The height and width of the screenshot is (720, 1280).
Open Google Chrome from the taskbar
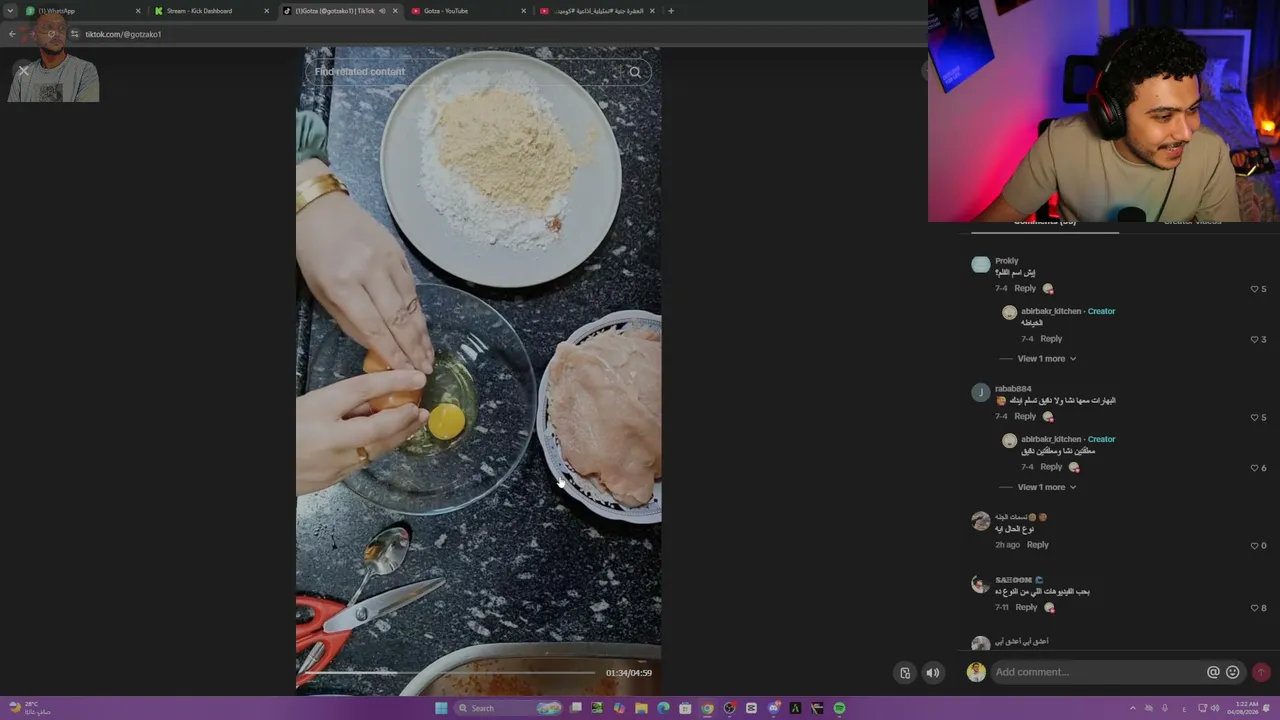(x=707, y=708)
